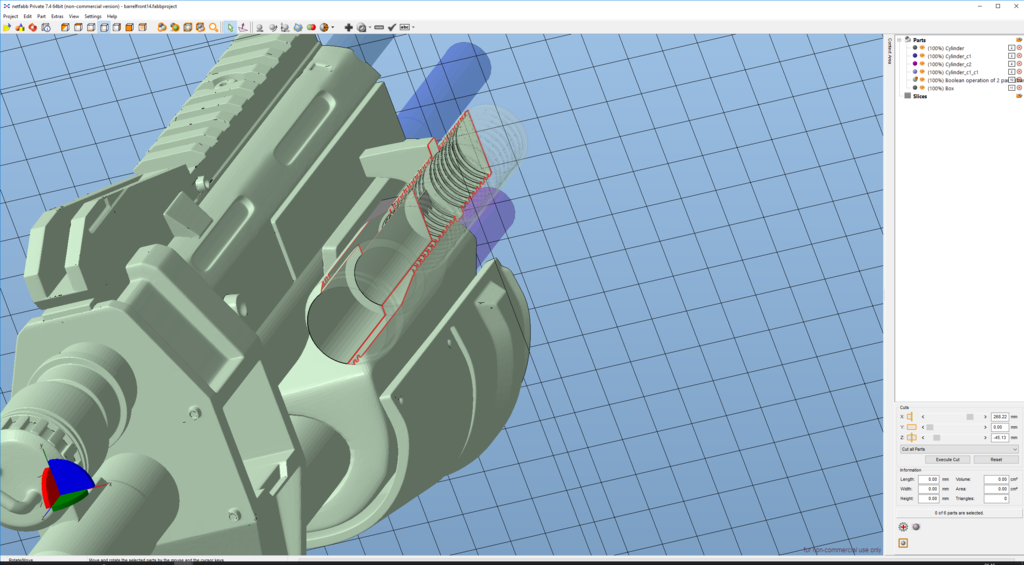The height and width of the screenshot is (565, 1024).
Task: Select the last cube view icon in the toolbar
Action: (142, 27)
